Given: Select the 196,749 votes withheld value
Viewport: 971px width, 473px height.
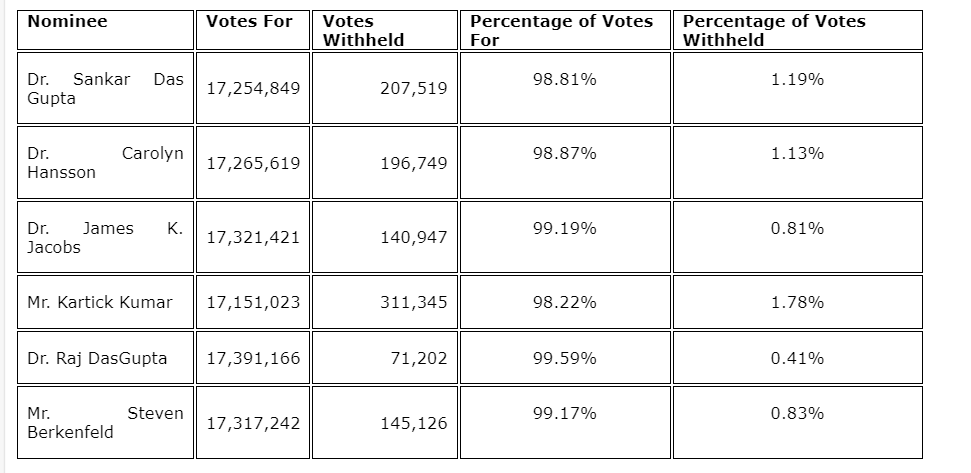Looking at the screenshot, I should click(414, 163).
